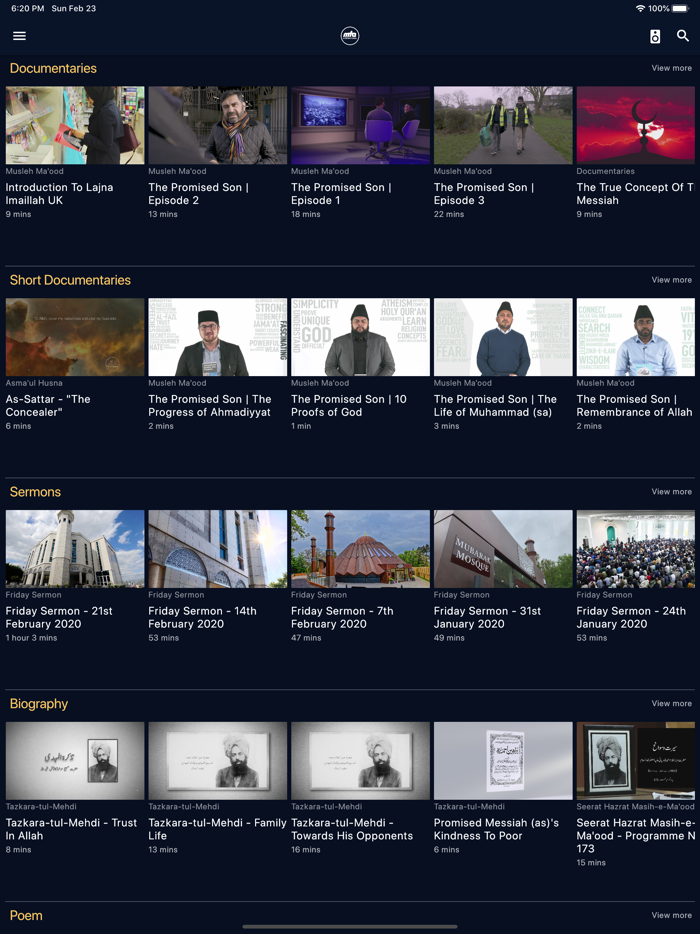
Task: Open the hamburger navigation menu
Action: coord(19,36)
